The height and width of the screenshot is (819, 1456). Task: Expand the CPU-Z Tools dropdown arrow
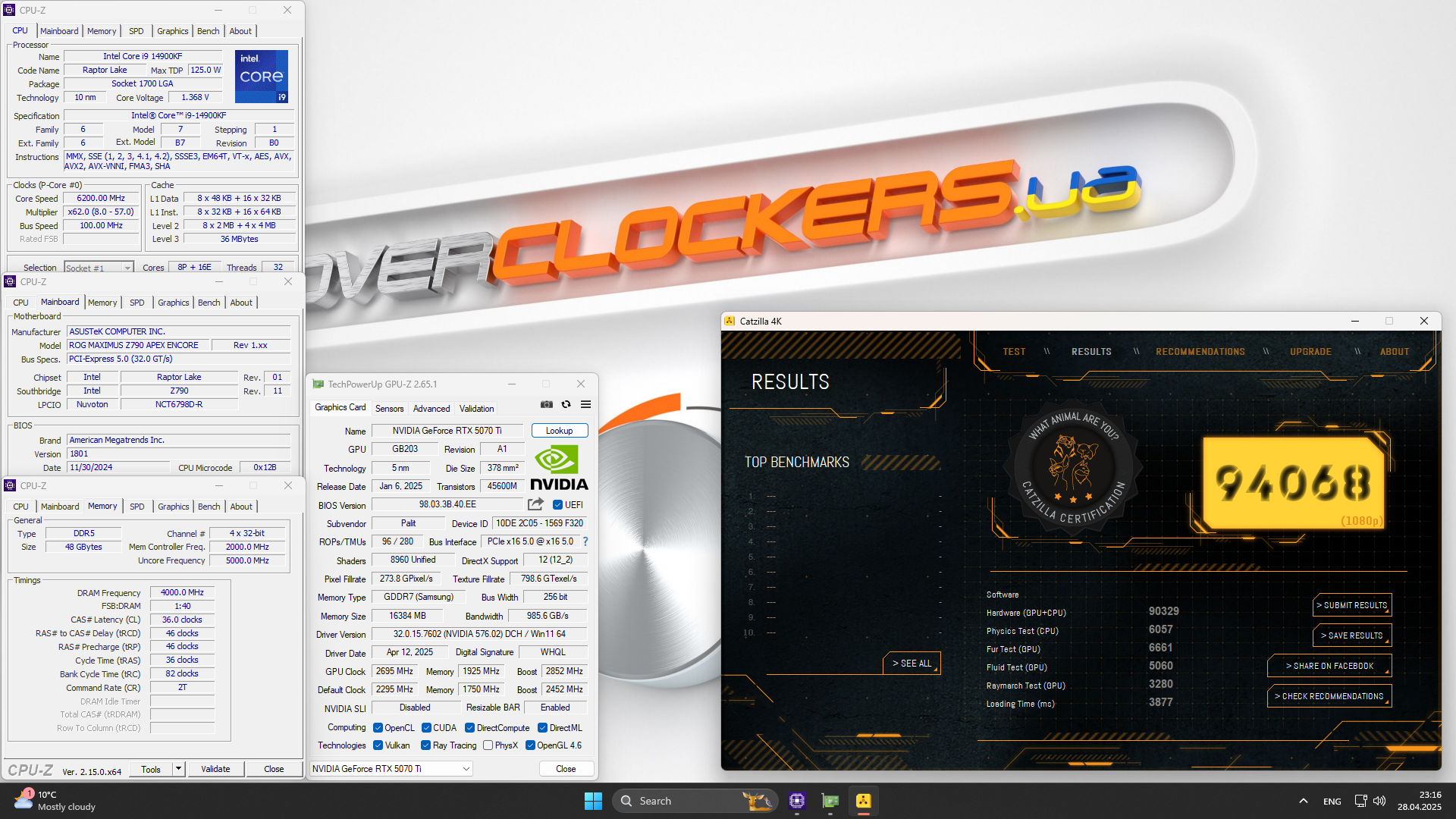click(x=179, y=769)
